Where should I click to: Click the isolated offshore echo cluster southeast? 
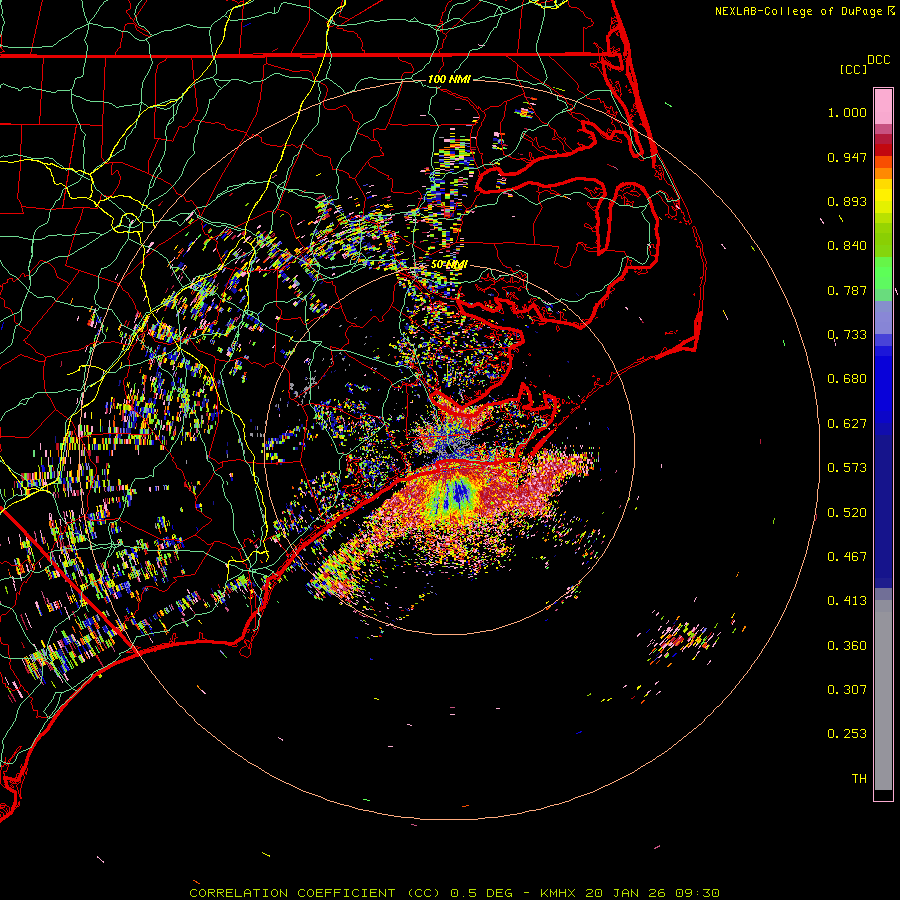pyautogui.click(x=683, y=639)
